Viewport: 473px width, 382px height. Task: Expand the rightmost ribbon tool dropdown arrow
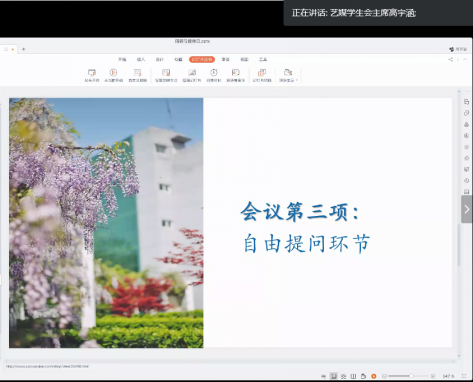tap(296, 80)
